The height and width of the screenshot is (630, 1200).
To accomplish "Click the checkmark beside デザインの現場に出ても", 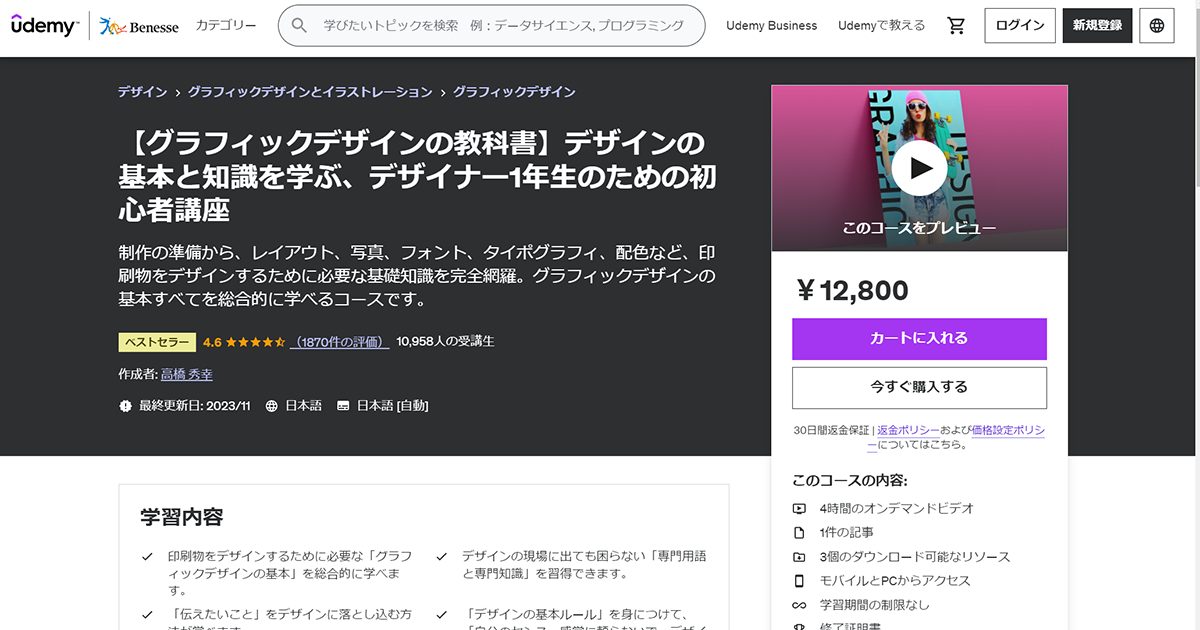I will pos(441,556).
